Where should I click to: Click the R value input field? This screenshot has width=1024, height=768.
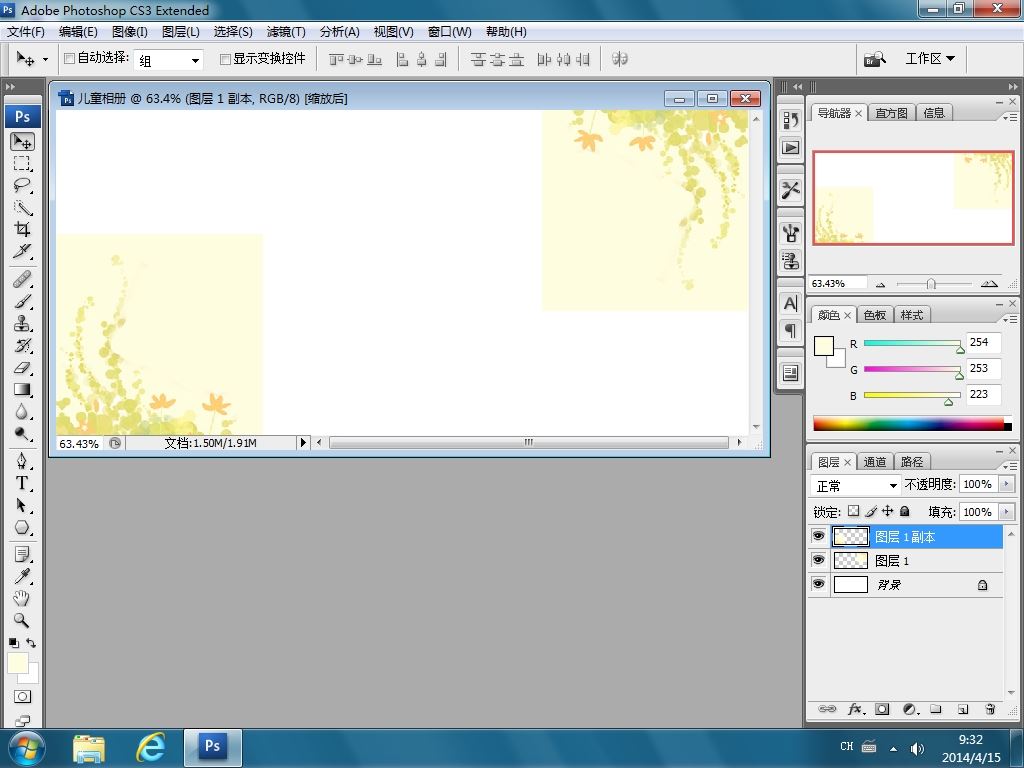point(982,342)
